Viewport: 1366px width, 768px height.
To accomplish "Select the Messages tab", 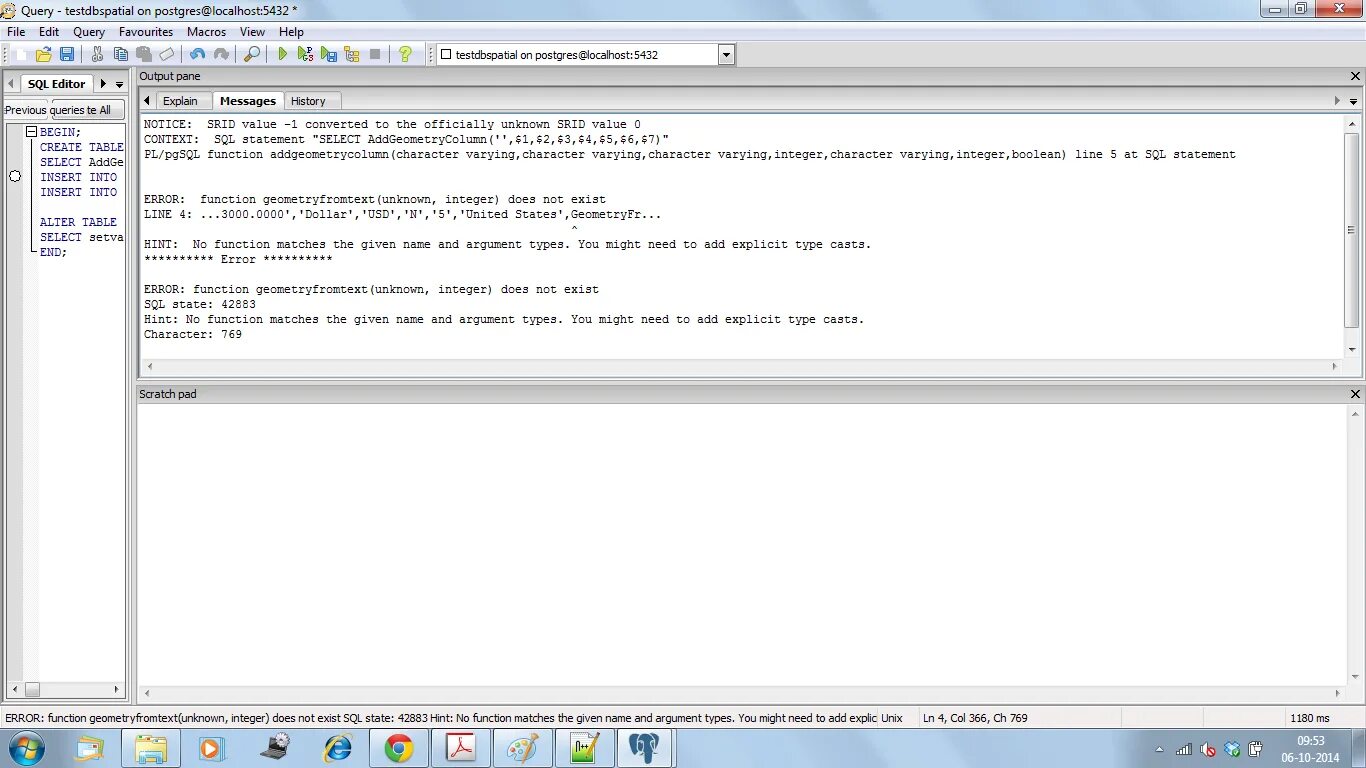I will 248,101.
